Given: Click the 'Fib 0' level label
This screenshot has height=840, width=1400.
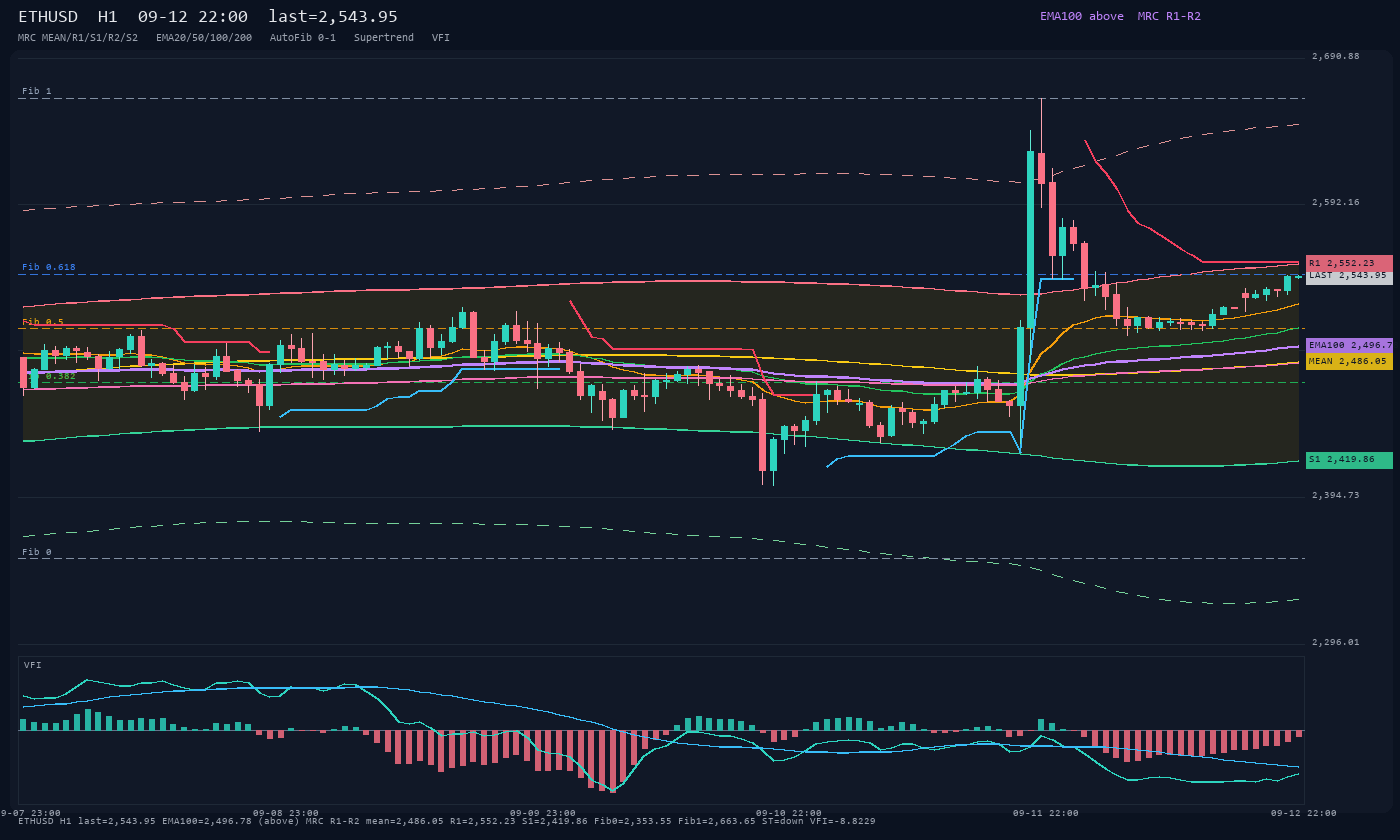Looking at the screenshot, I should (x=37, y=552).
